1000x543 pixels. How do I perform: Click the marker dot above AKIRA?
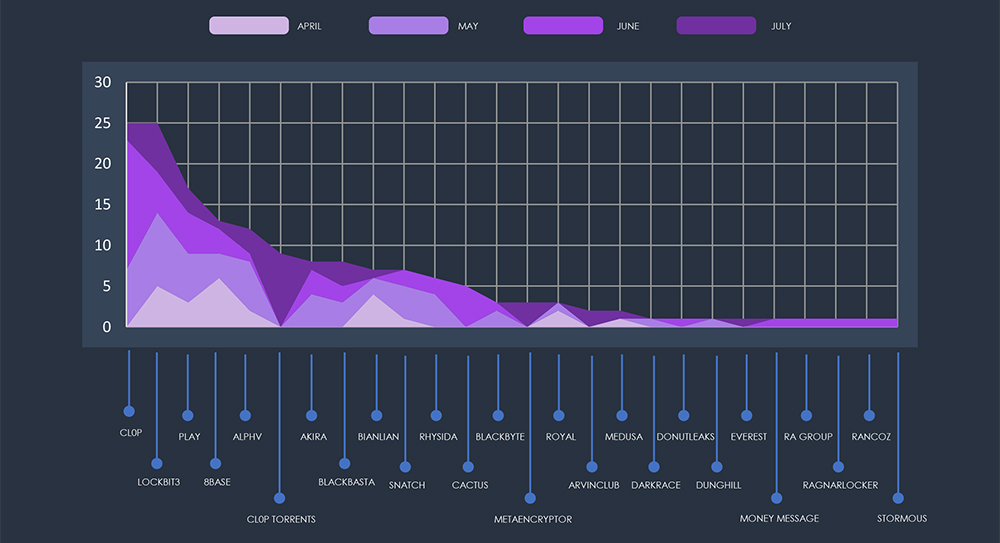[x=311, y=415]
